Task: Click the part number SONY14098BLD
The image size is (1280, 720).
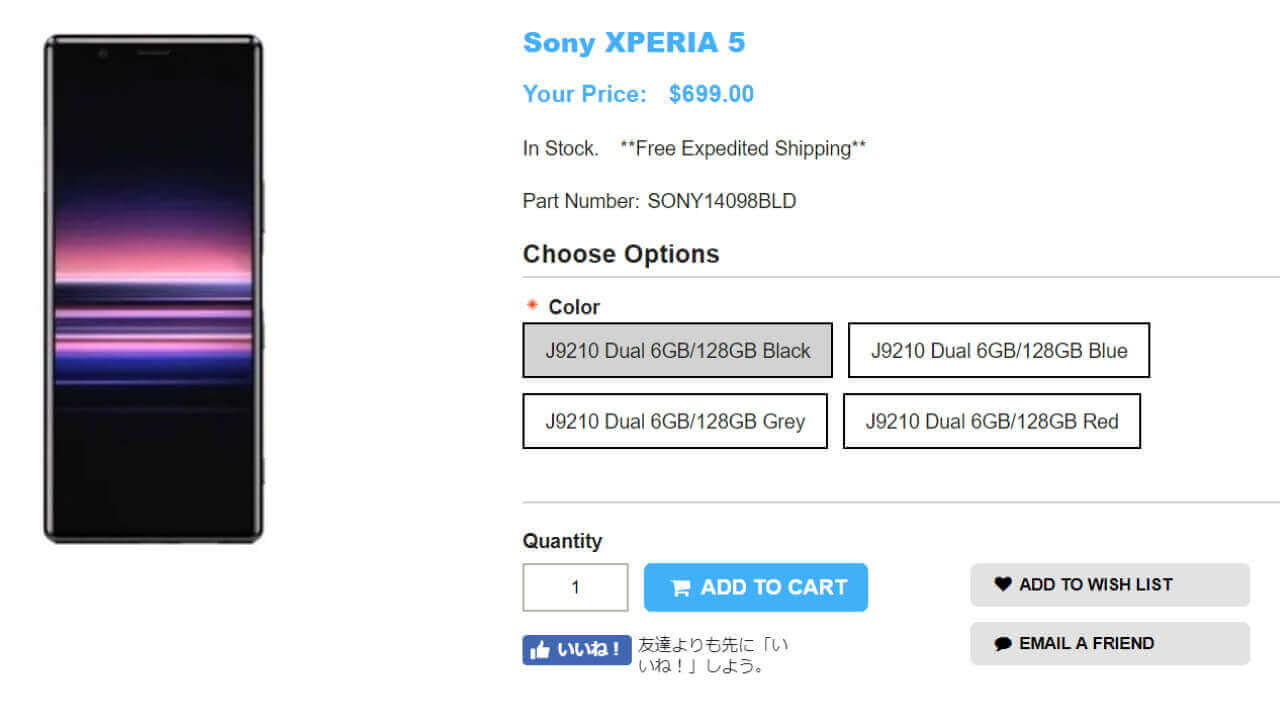Action: [x=721, y=201]
